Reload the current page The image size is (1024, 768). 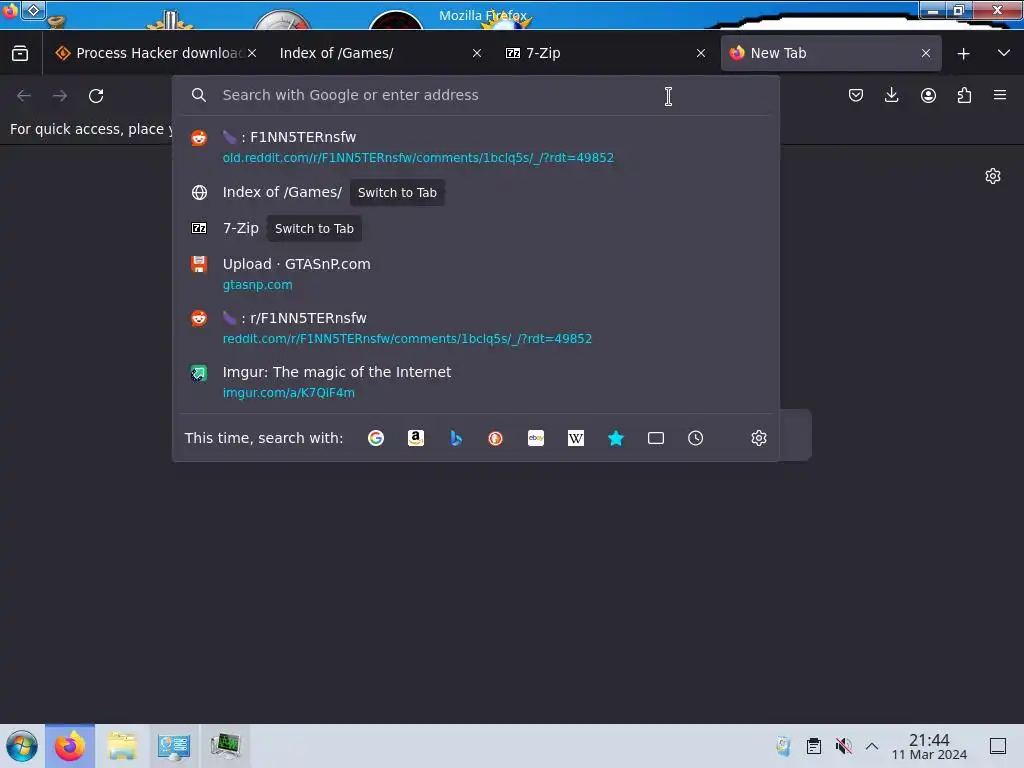click(96, 96)
